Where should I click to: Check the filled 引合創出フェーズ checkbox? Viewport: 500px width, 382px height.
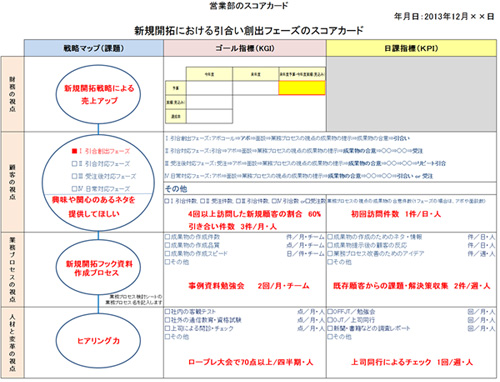pyautogui.click(x=74, y=151)
